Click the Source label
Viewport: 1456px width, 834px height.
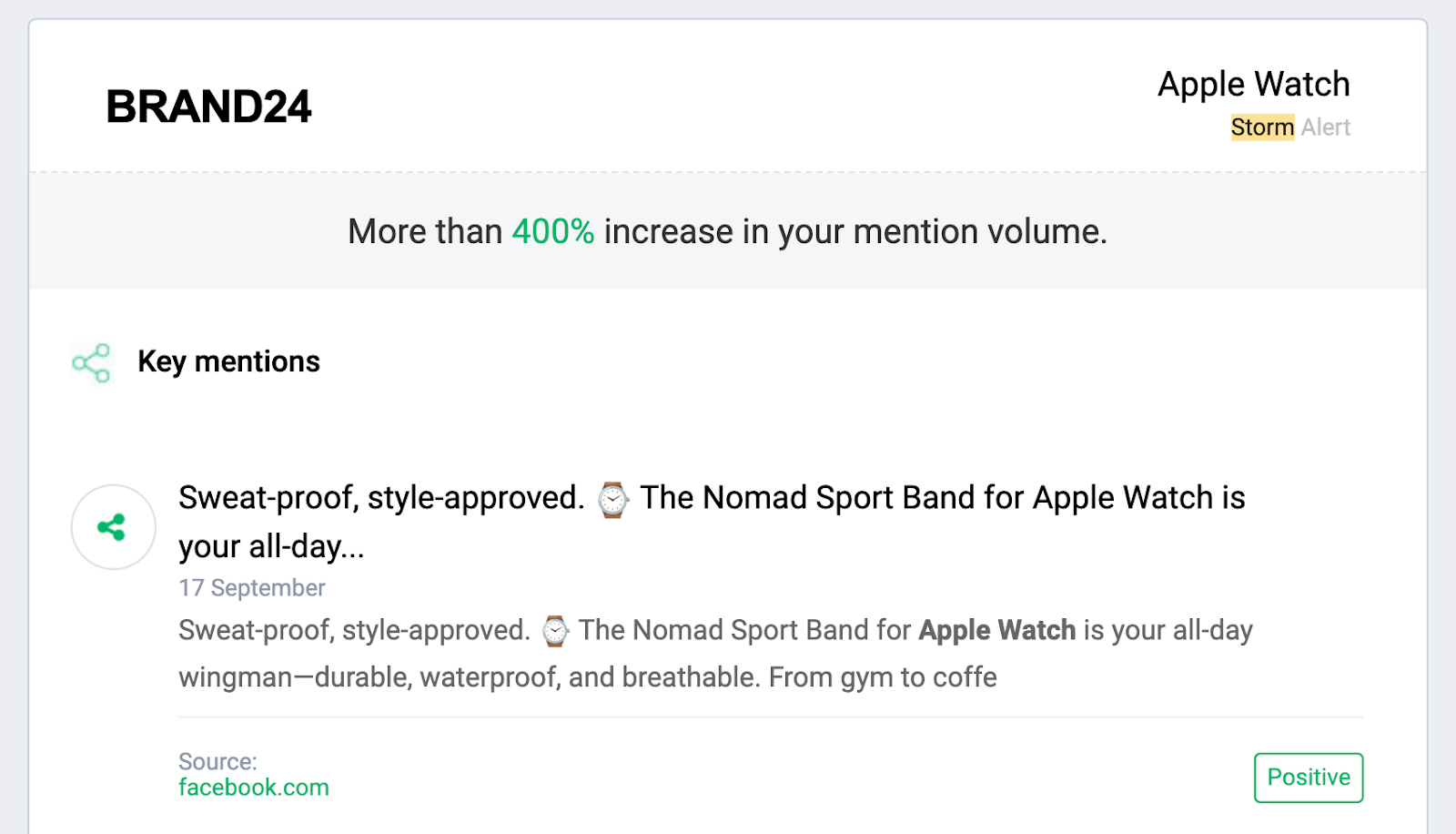(x=217, y=761)
